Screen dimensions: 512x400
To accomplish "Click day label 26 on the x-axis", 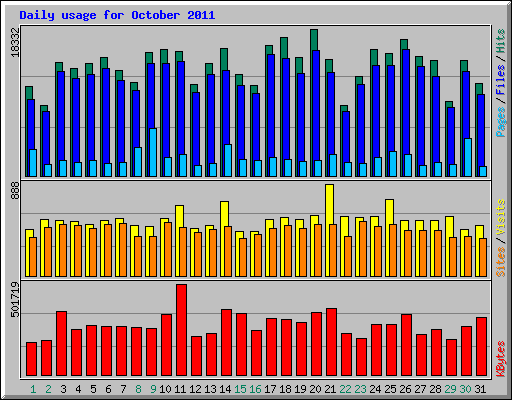I will coord(405,389).
